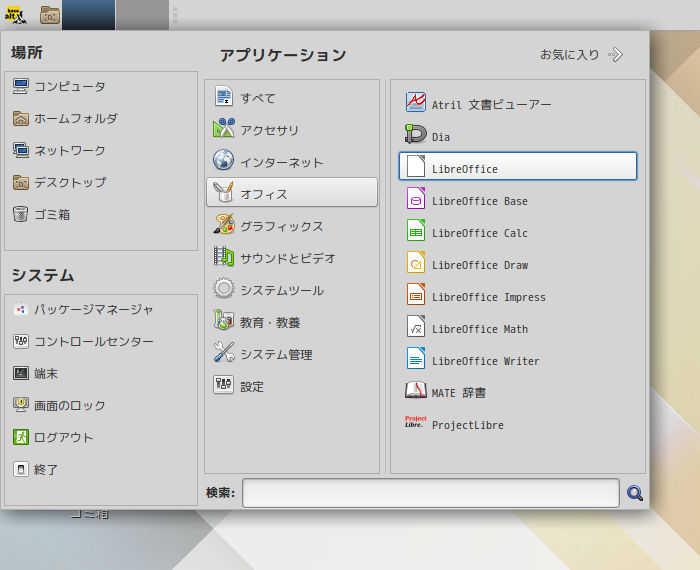Open パッケージマネージャ package manager icon
This screenshot has width=700, height=570.
[x=21, y=309]
